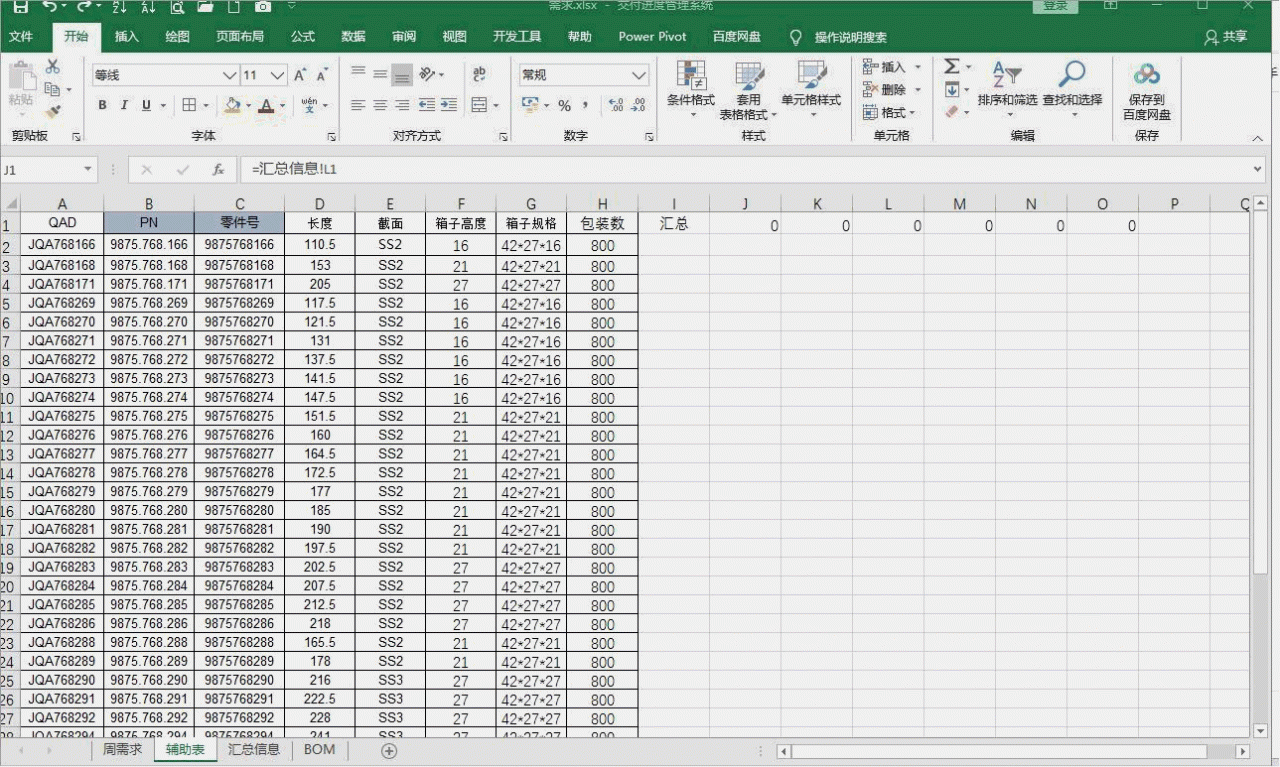Image resolution: width=1280 pixels, height=767 pixels.
Task: Toggle underline formatting
Action: tap(146, 105)
